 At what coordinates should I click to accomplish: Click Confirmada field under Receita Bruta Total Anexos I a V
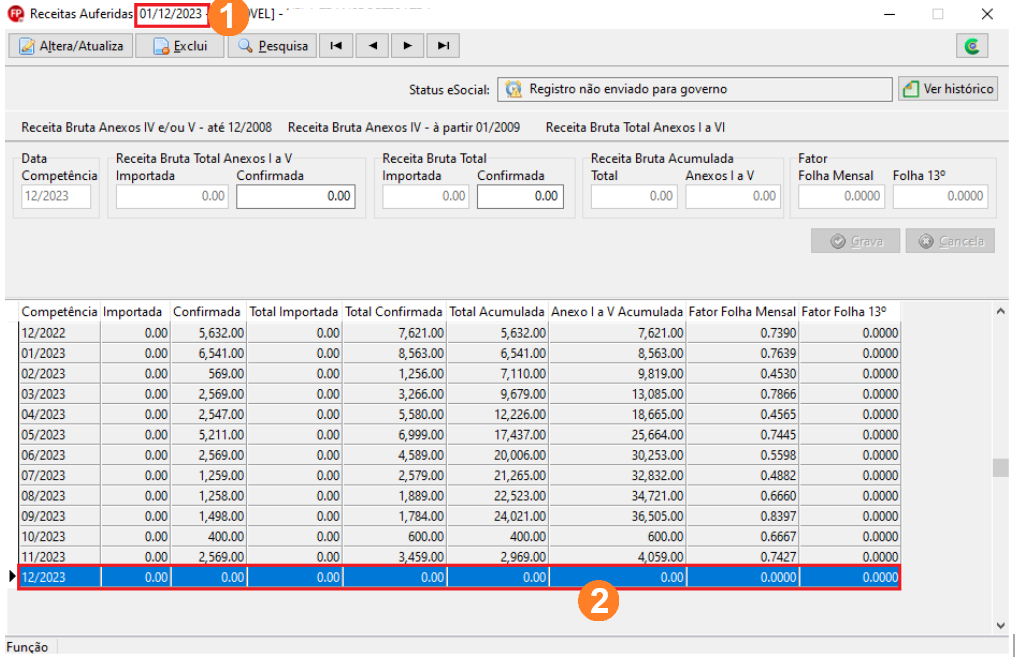[296, 196]
